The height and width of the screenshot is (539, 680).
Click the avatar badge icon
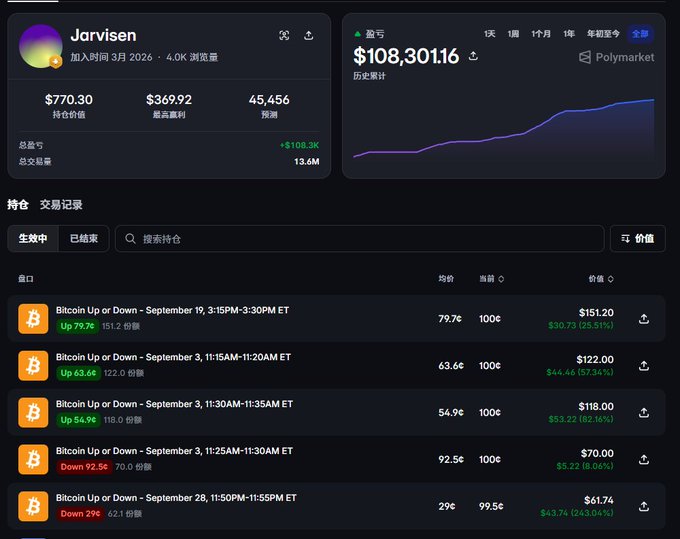(55, 62)
